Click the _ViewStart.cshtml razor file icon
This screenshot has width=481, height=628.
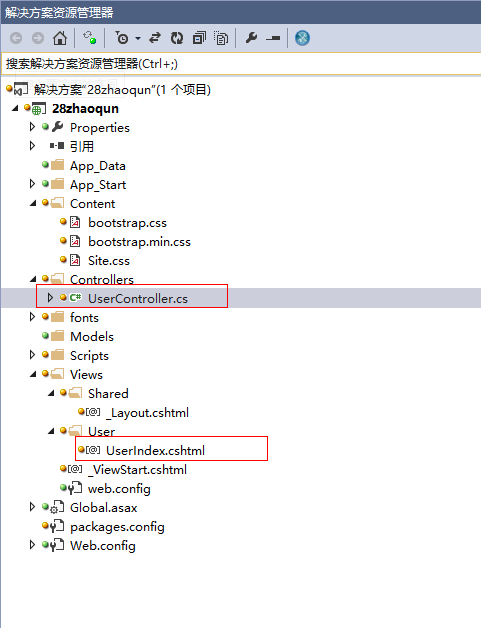[75, 469]
